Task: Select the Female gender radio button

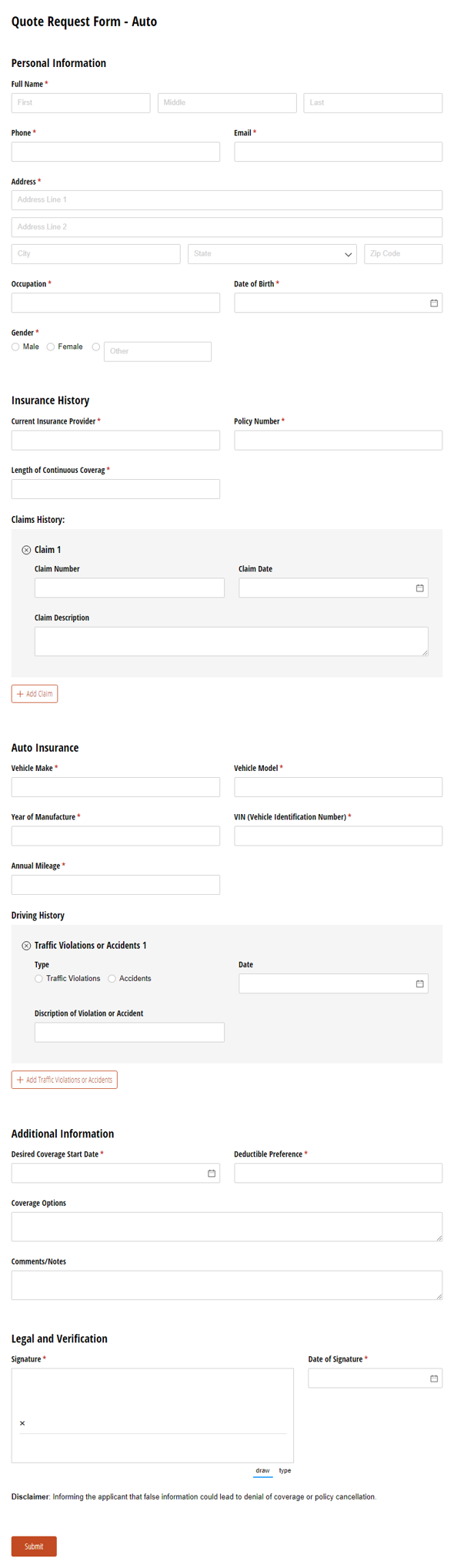Action: [x=51, y=347]
